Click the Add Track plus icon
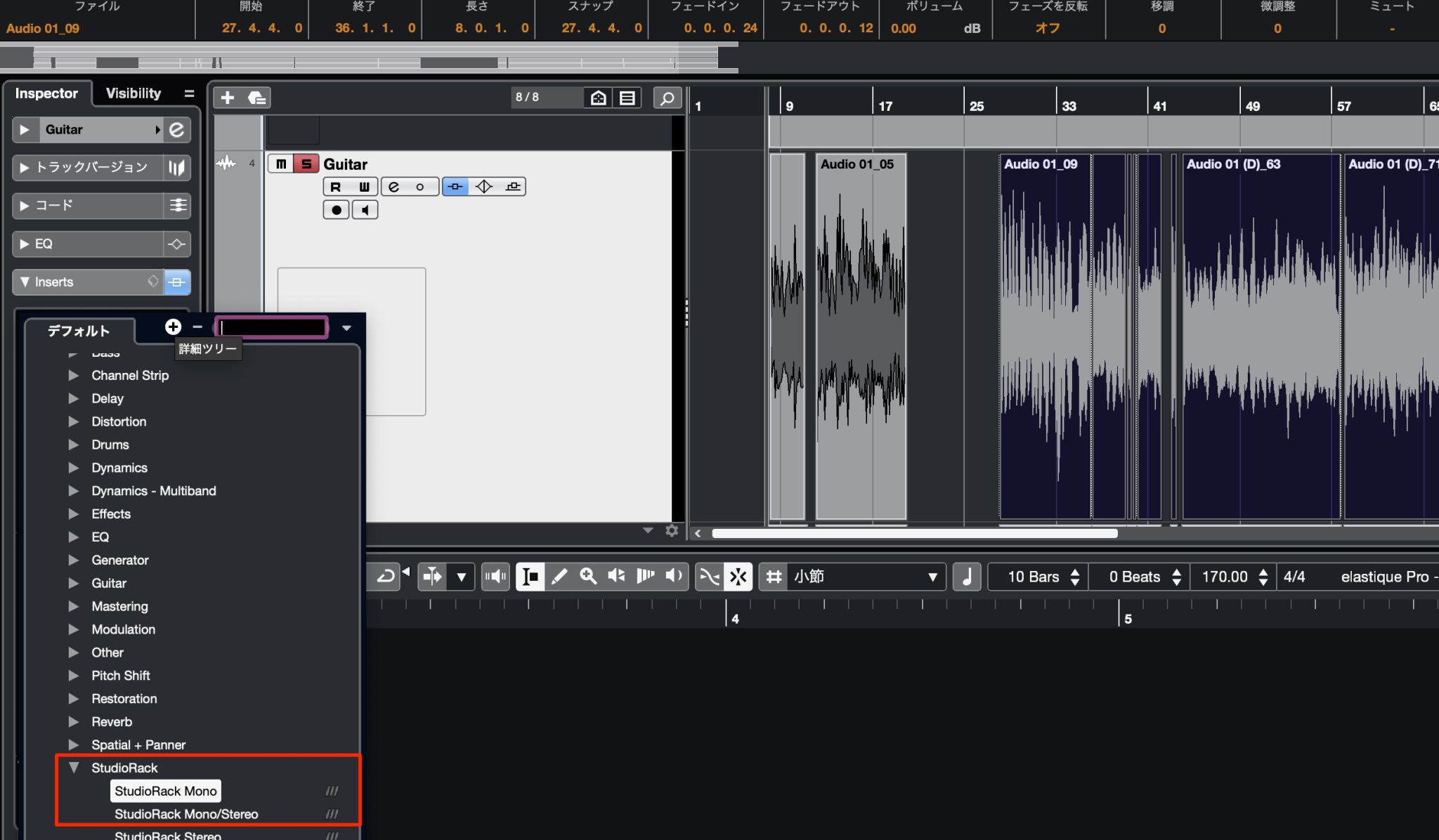1439x840 pixels. [227, 98]
